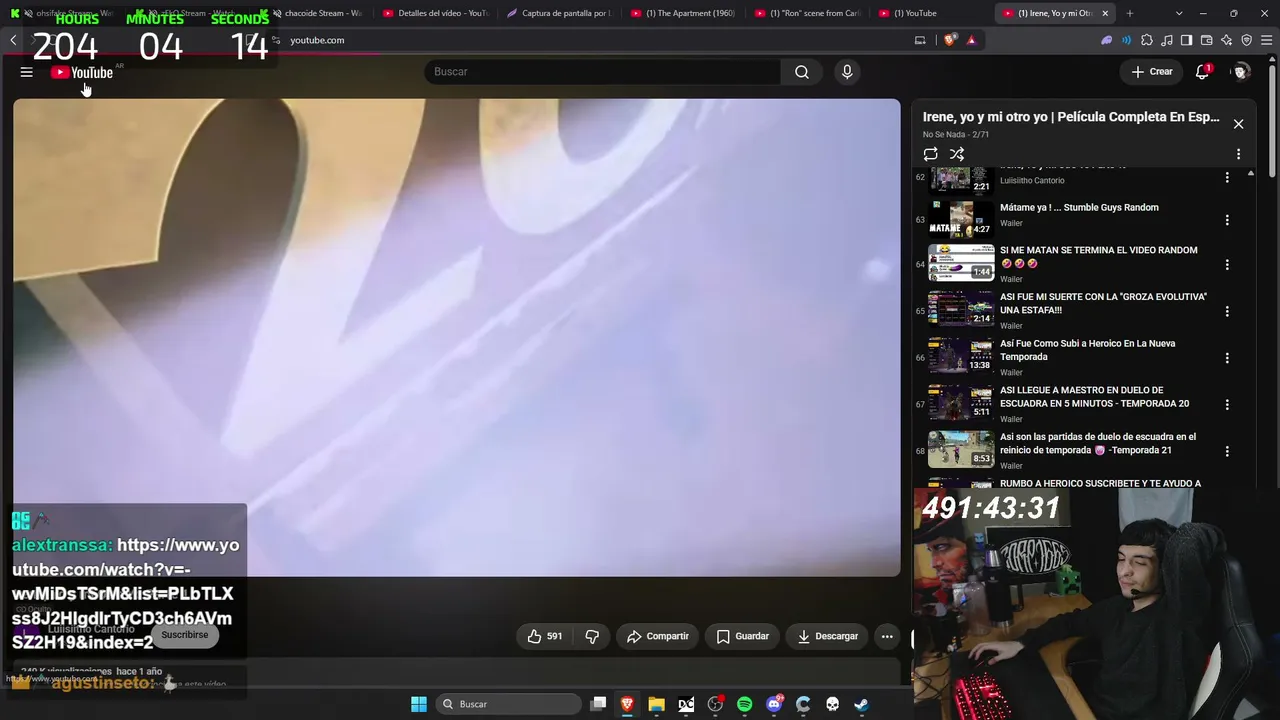The width and height of the screenshot is (1280, 720).
Task: Open the music note media control icon
Action: tap(1167, 40)
